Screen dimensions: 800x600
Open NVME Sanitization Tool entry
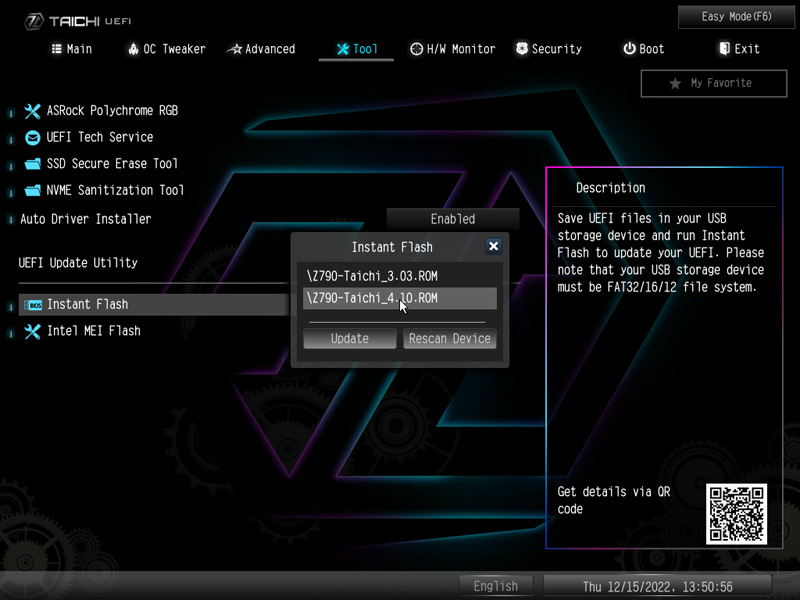coord(115,190)
